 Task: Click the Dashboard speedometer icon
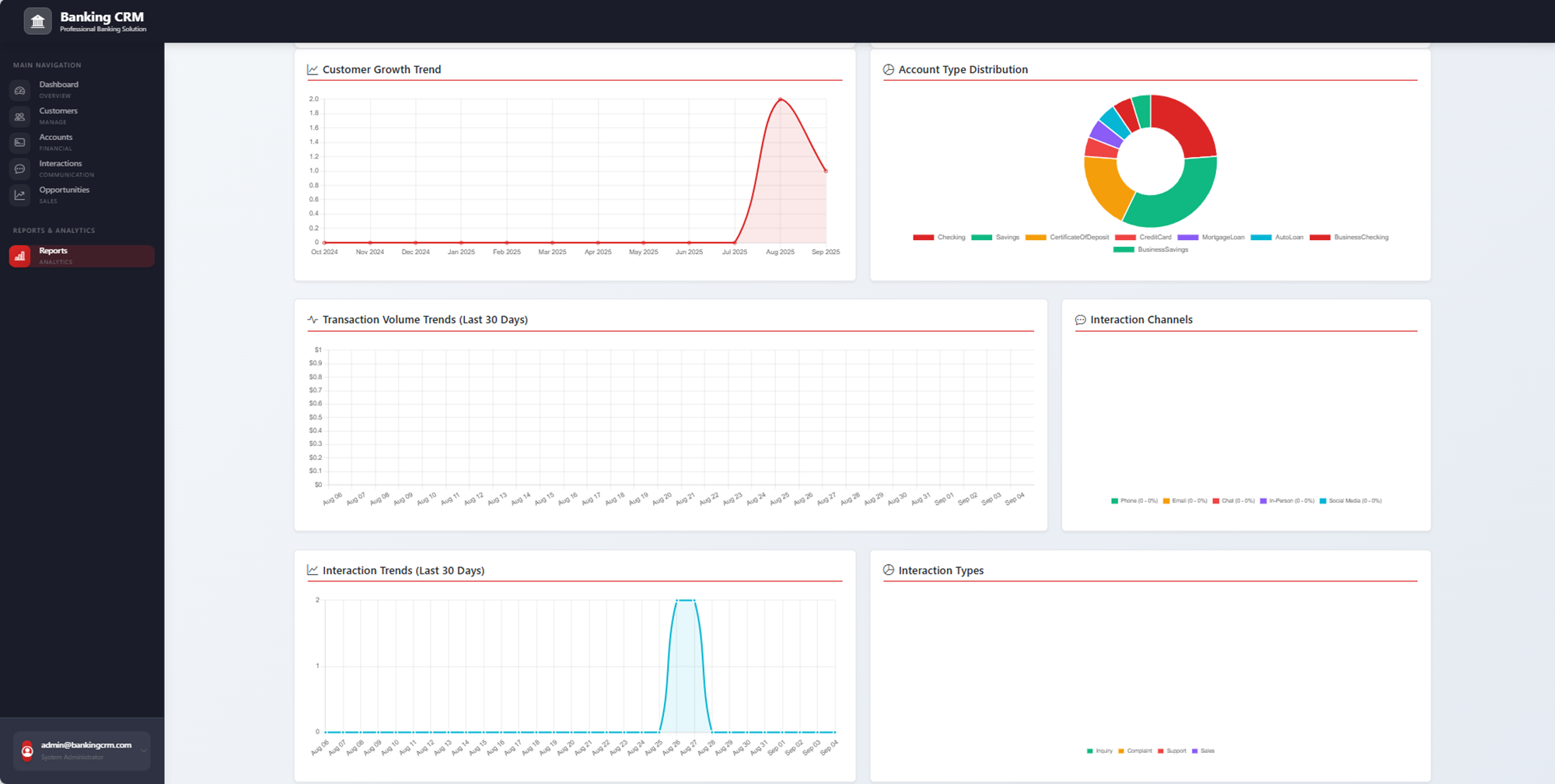(x=20, y=90)
